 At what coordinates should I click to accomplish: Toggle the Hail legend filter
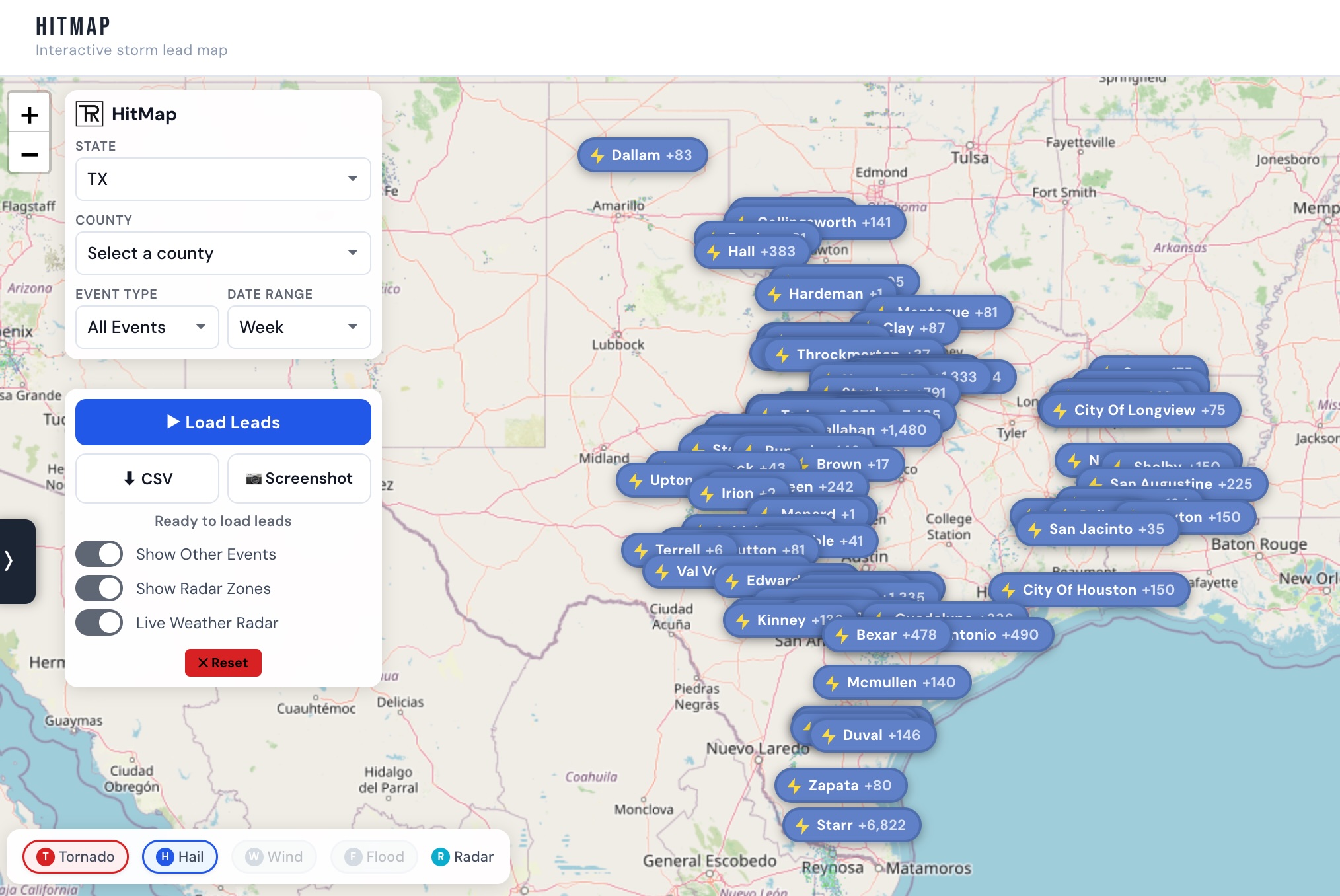(x=180, y=856)
